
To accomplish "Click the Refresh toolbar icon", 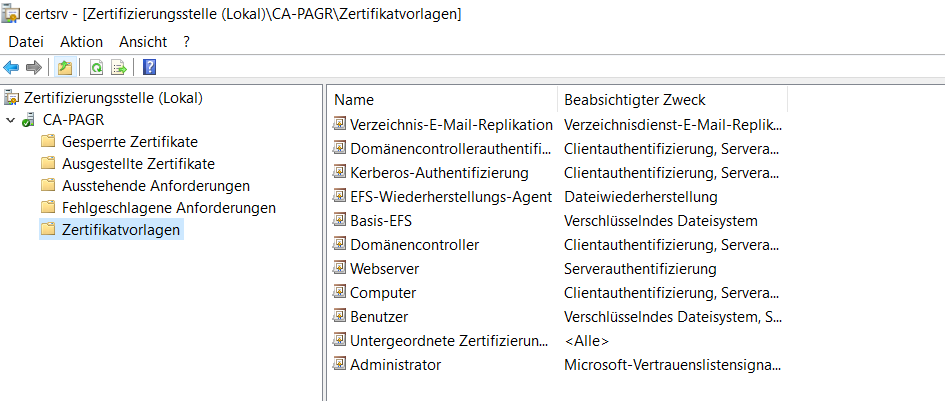I will coord(96,68).
